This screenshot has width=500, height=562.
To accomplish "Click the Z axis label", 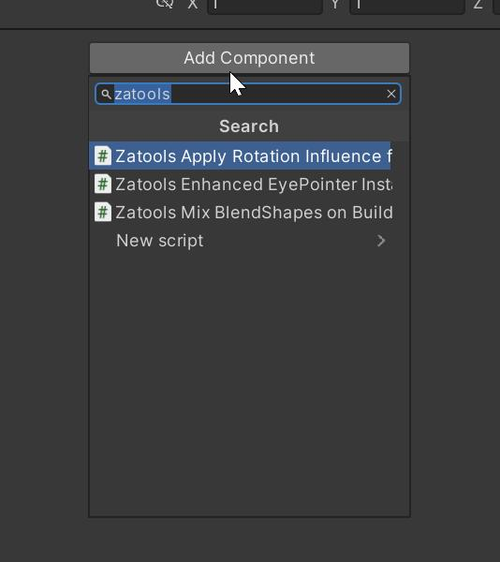I will click(x=478, y=4).
